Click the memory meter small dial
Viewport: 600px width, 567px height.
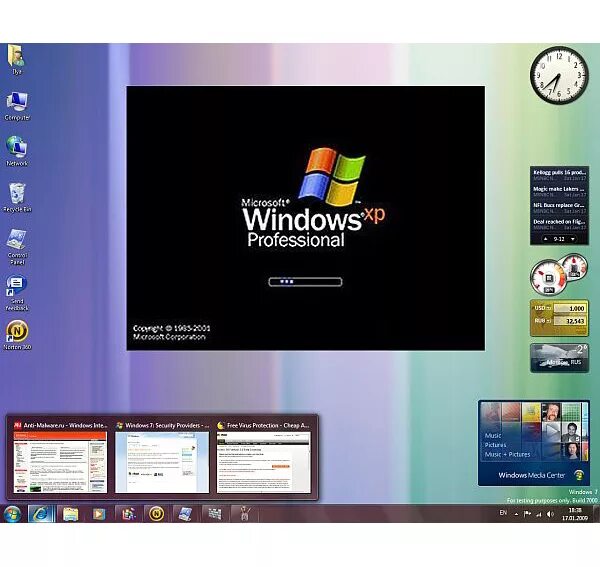pos(574,266)
